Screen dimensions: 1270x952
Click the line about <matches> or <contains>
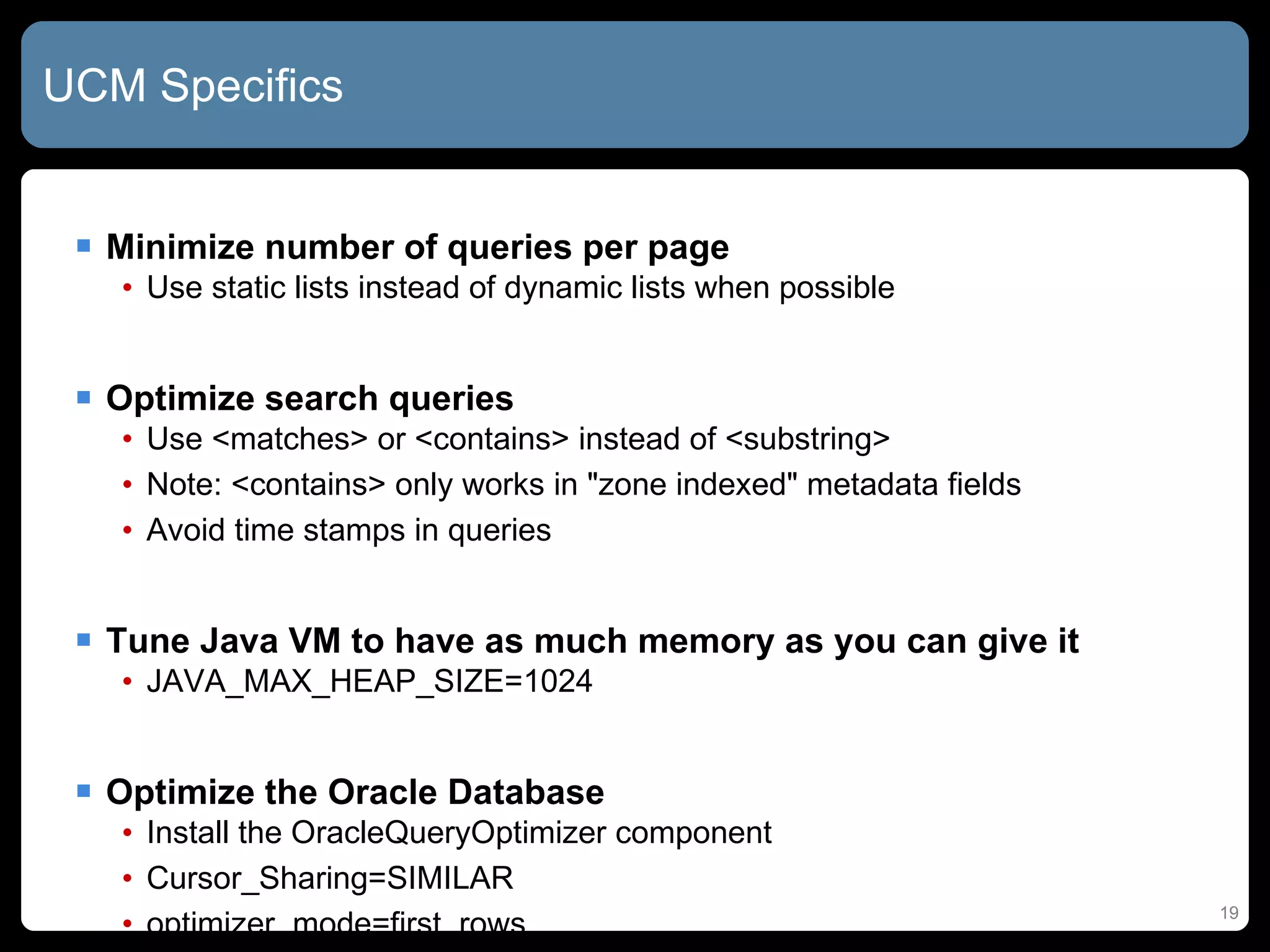click(x=518, y=439)
